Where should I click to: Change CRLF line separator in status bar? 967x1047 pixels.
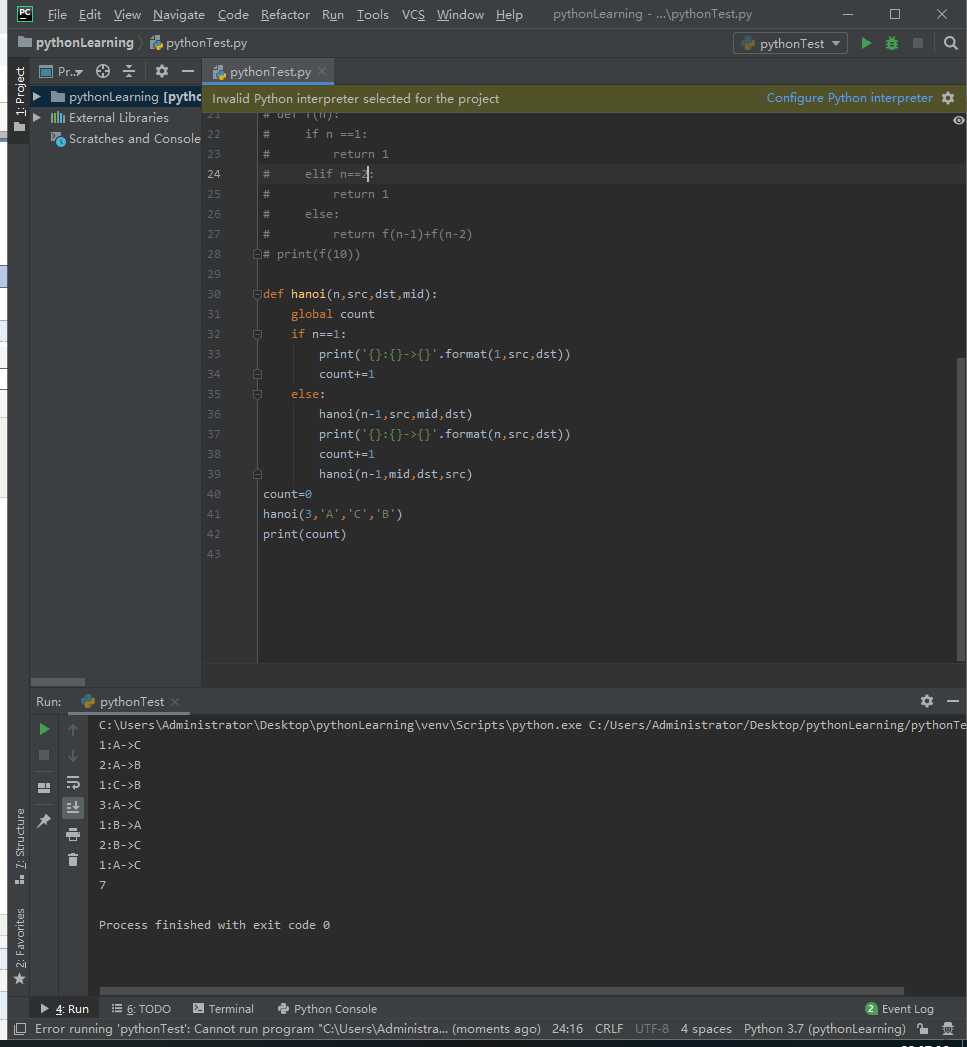(x=608, y=1029)
